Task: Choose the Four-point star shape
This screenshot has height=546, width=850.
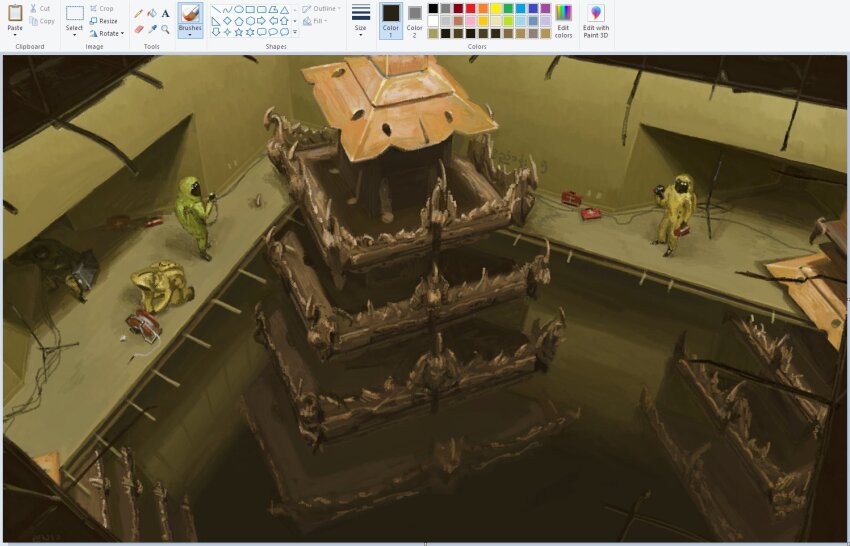Action: click(x=227, y=32)
